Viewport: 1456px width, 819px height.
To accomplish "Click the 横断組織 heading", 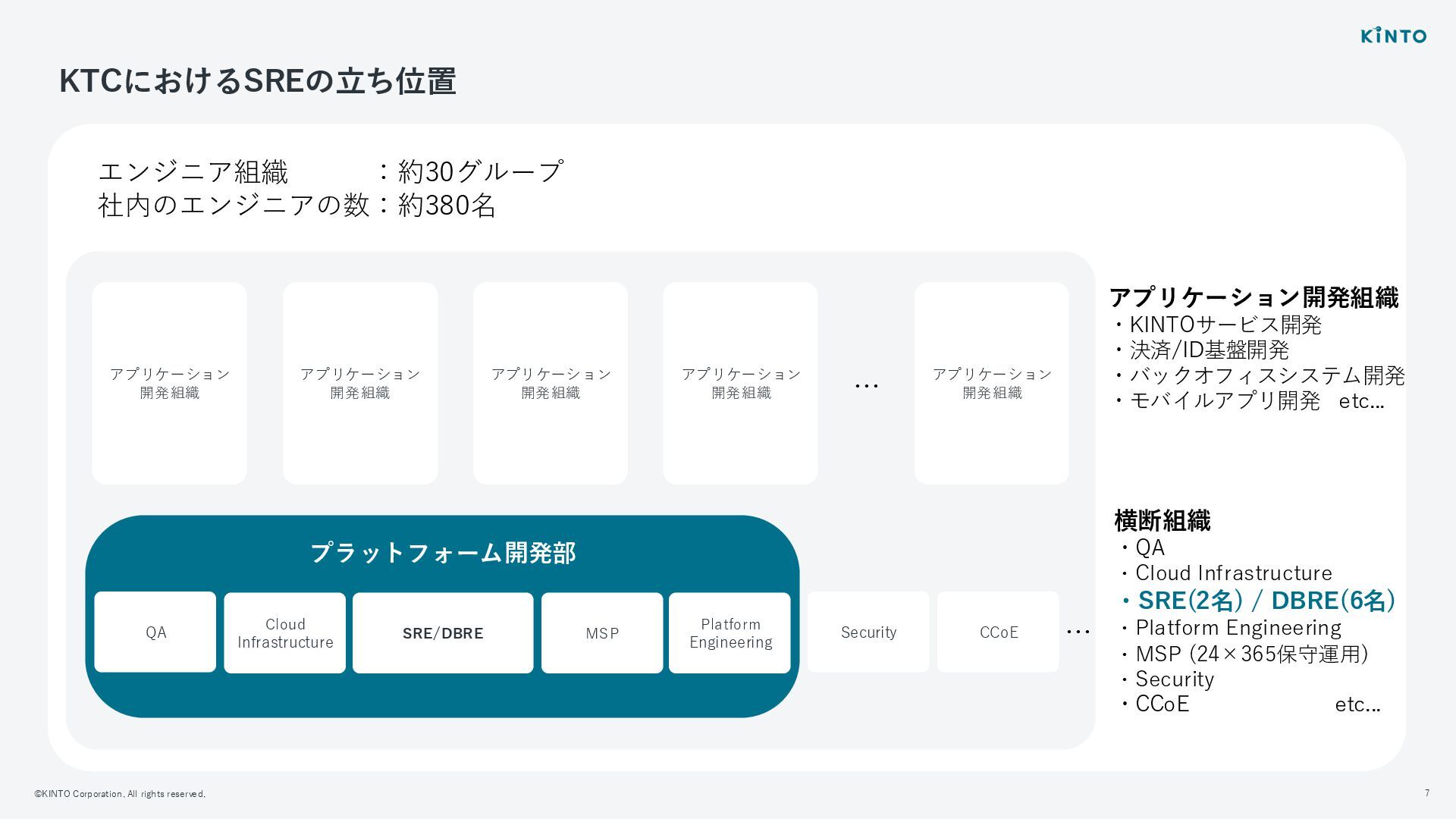I will (x=1163, y=521).
